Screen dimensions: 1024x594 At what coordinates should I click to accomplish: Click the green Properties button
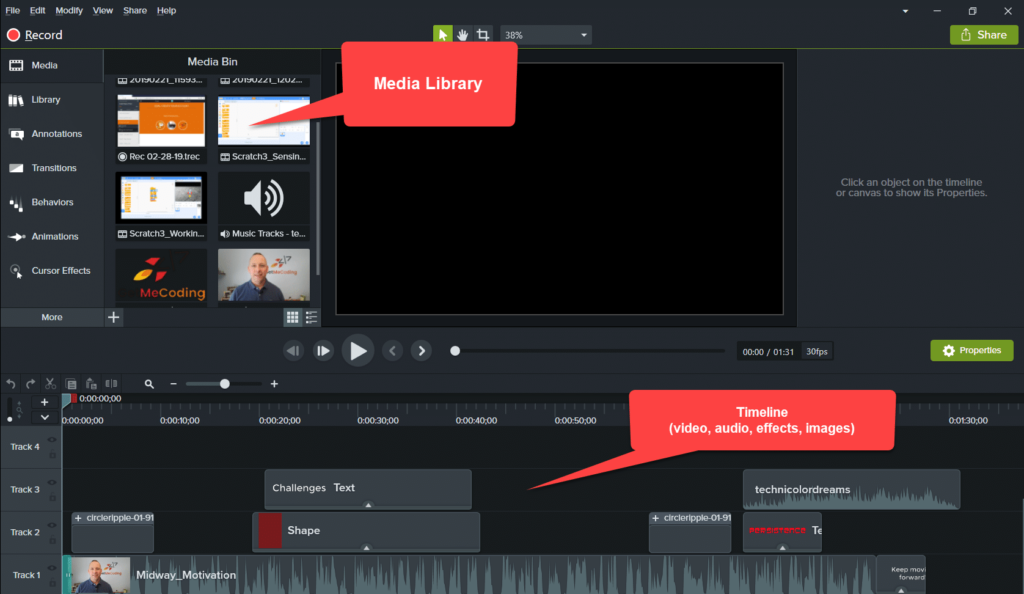(x=972, y=351)
